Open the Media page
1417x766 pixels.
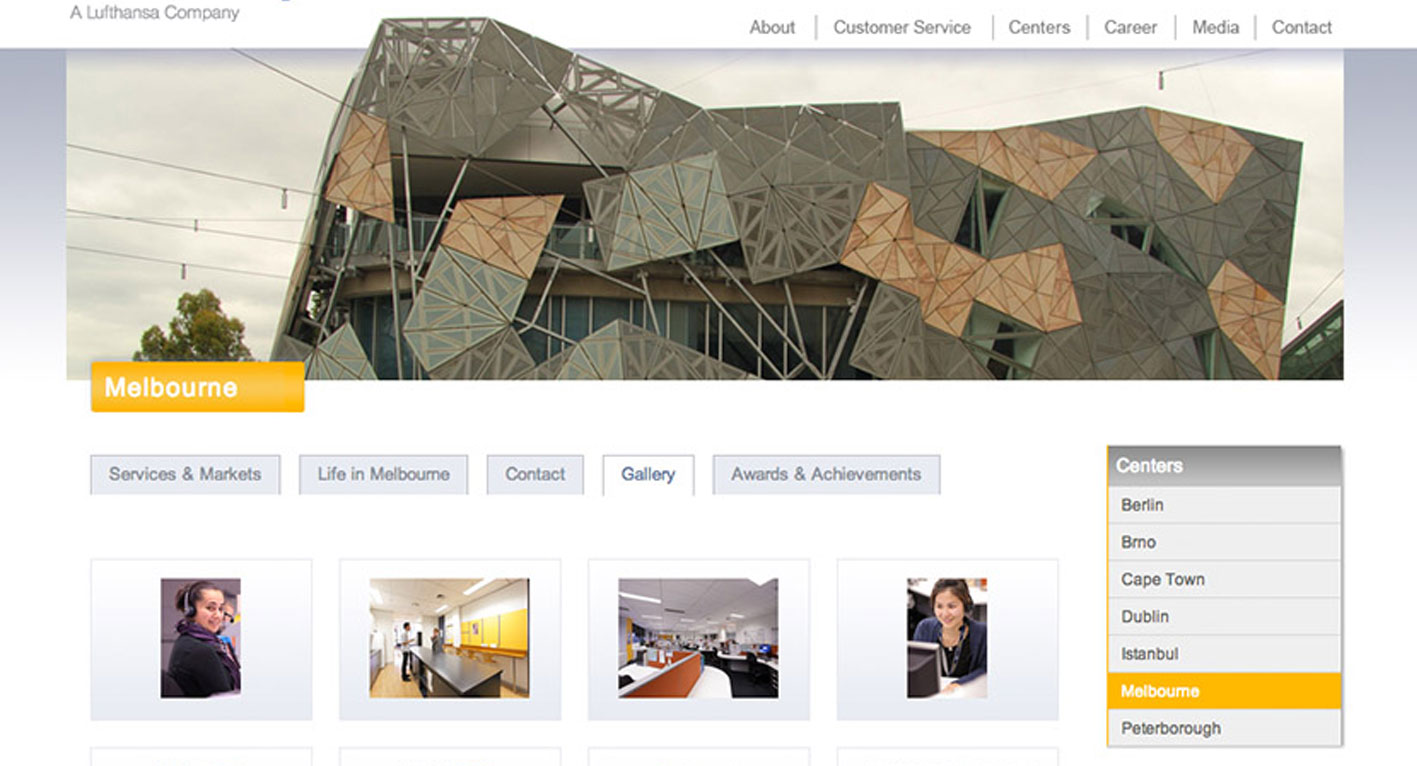click(x=1215, y=28)
